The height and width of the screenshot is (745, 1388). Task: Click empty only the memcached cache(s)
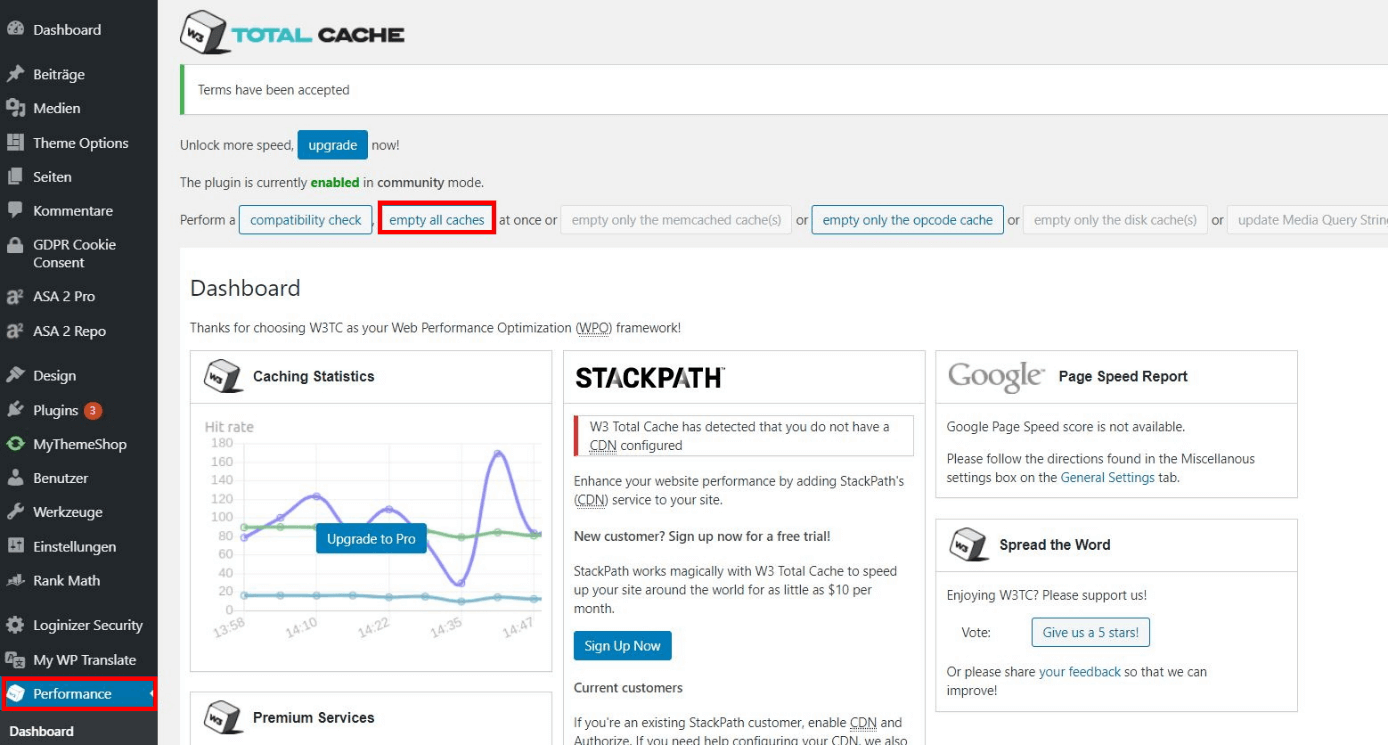[677, 220]
